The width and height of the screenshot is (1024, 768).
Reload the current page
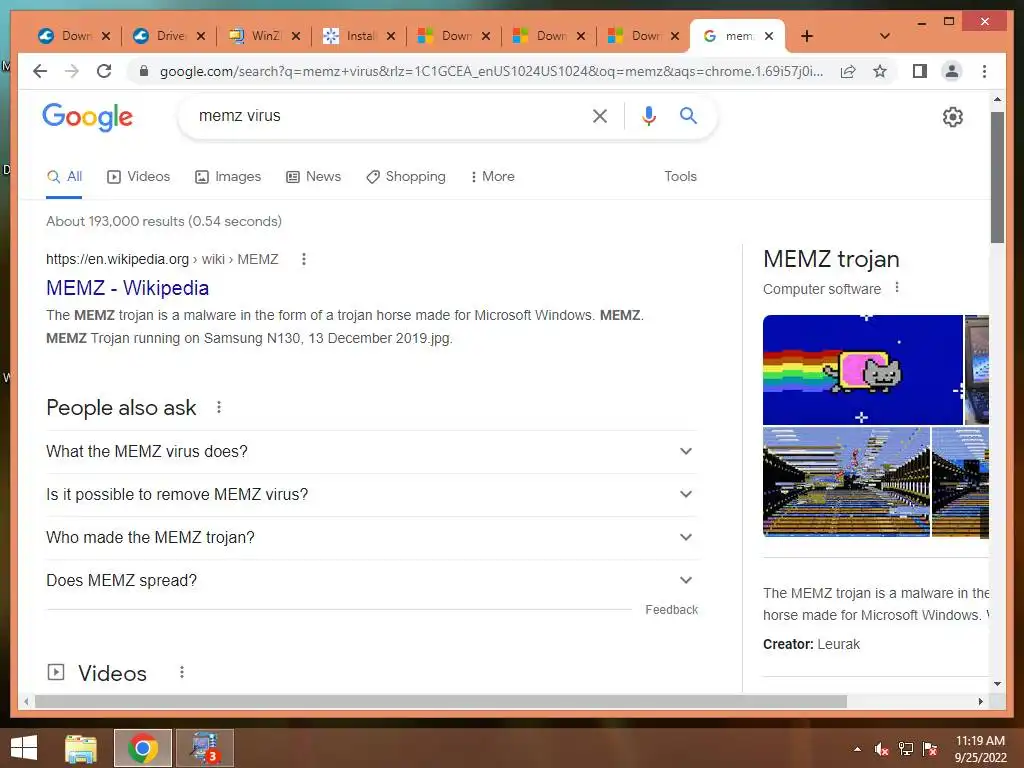(104, 71)
